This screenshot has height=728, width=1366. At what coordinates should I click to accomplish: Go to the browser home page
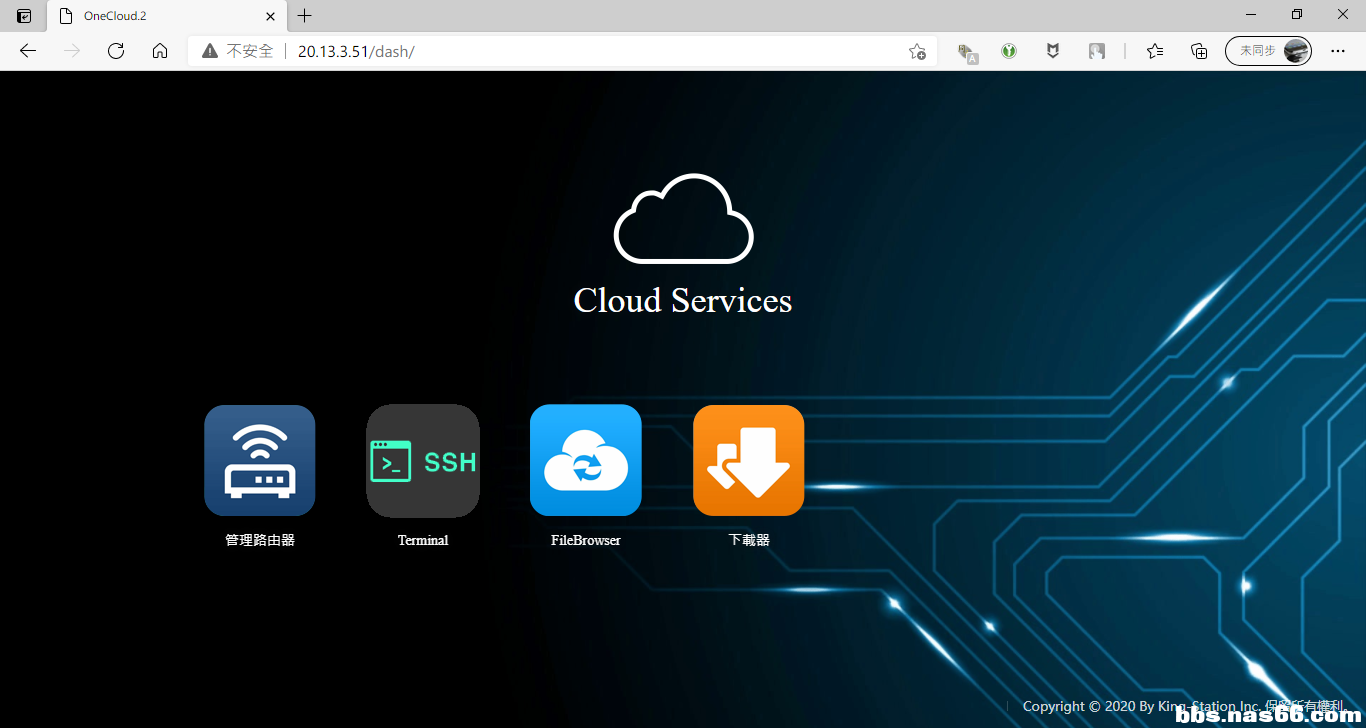tap(160, 51)
